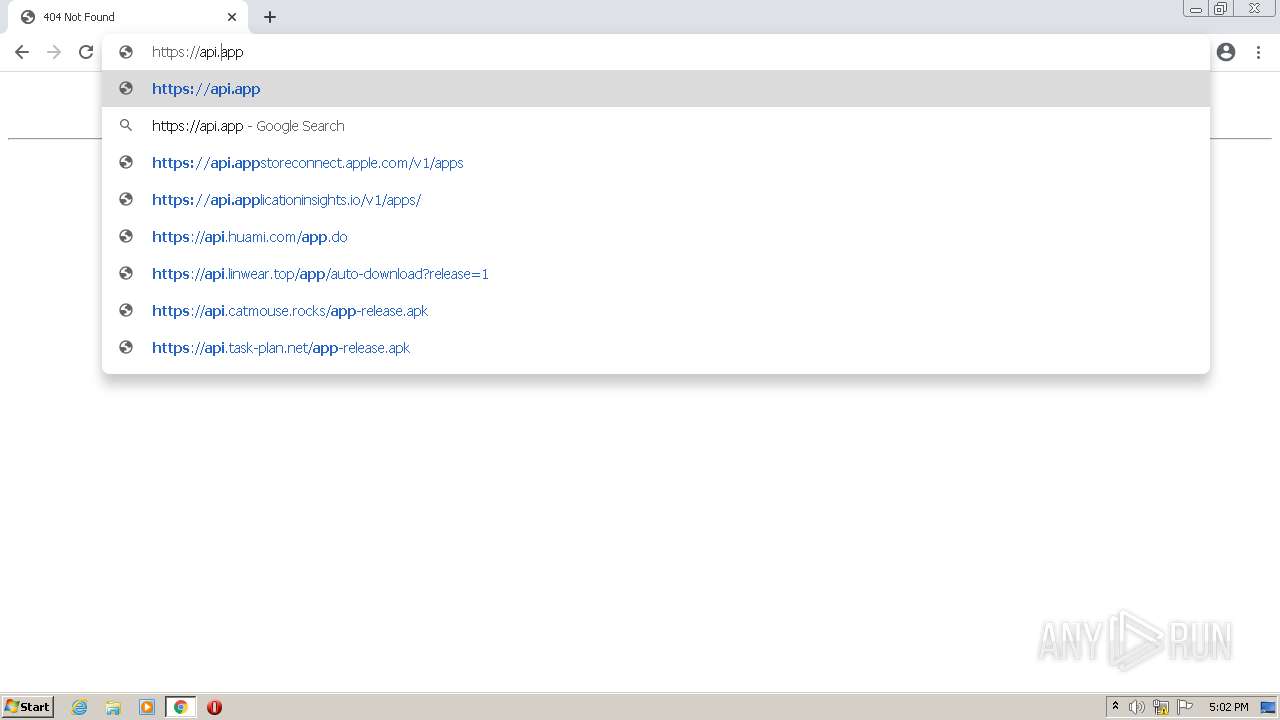Switch to Chrome in the taskbar
Viewport: 1280px width, 720px height.
(x=180, y=707)
